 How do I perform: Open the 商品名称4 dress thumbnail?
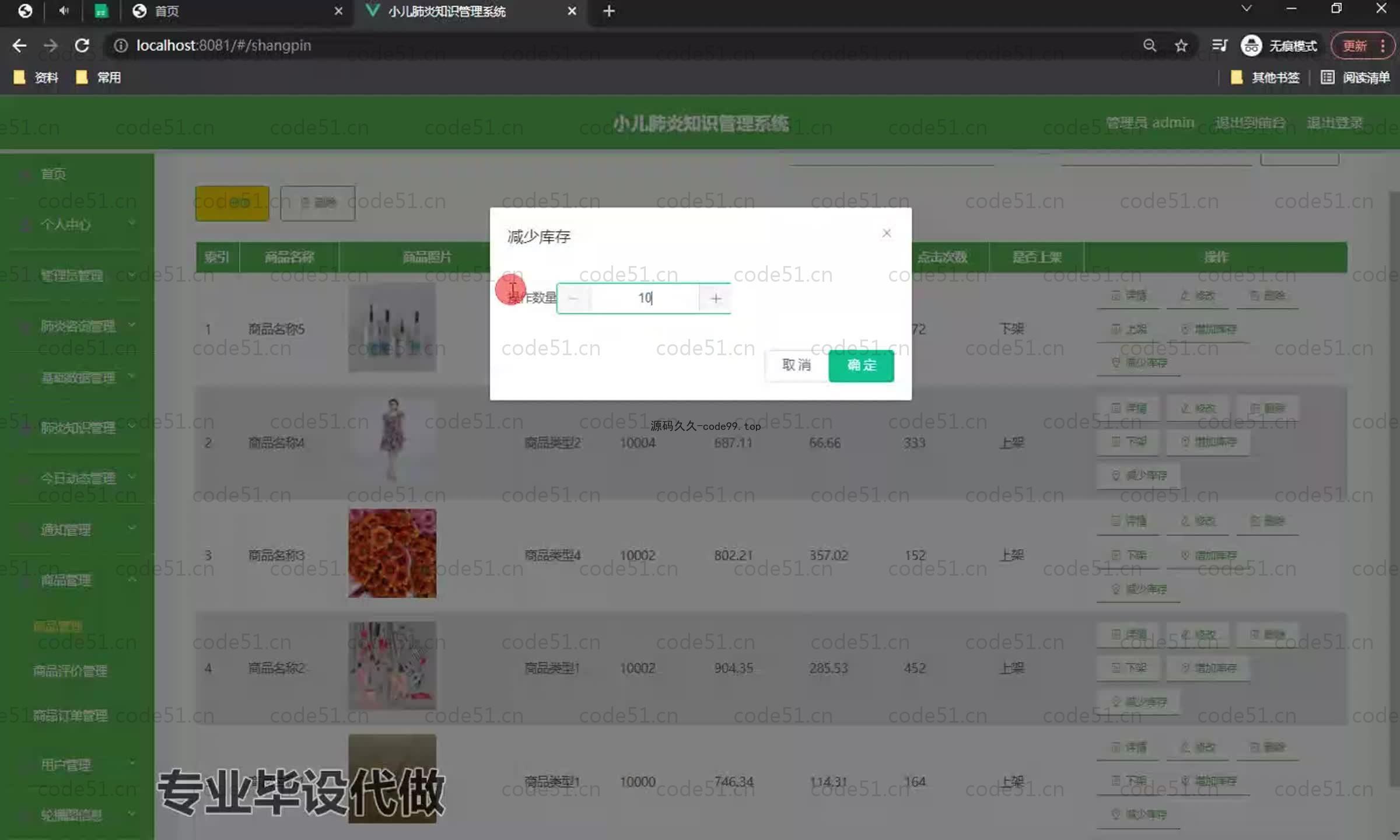pyautogui.click(x=392, y=440)
